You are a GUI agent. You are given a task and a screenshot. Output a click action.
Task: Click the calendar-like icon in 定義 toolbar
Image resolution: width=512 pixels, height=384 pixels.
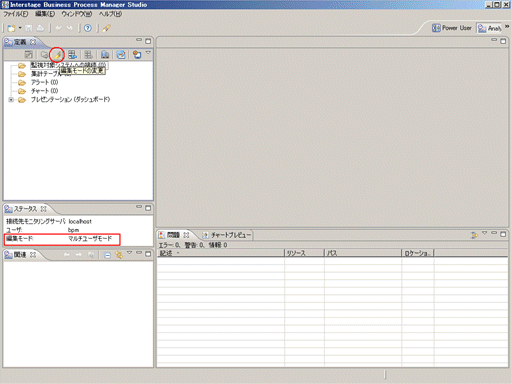tap(121, 55)
